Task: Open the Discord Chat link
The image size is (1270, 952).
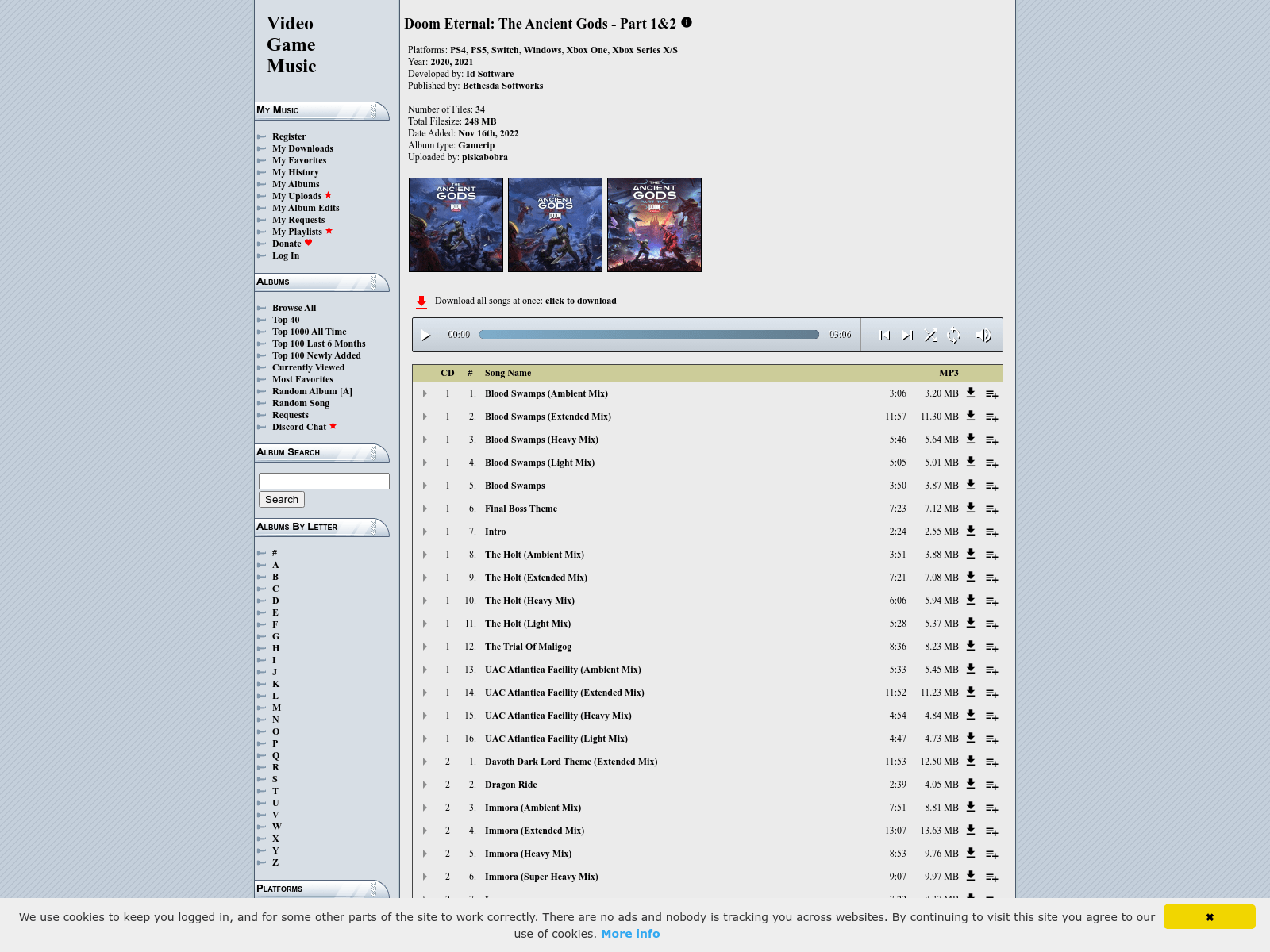Action: tap(299, 427)
